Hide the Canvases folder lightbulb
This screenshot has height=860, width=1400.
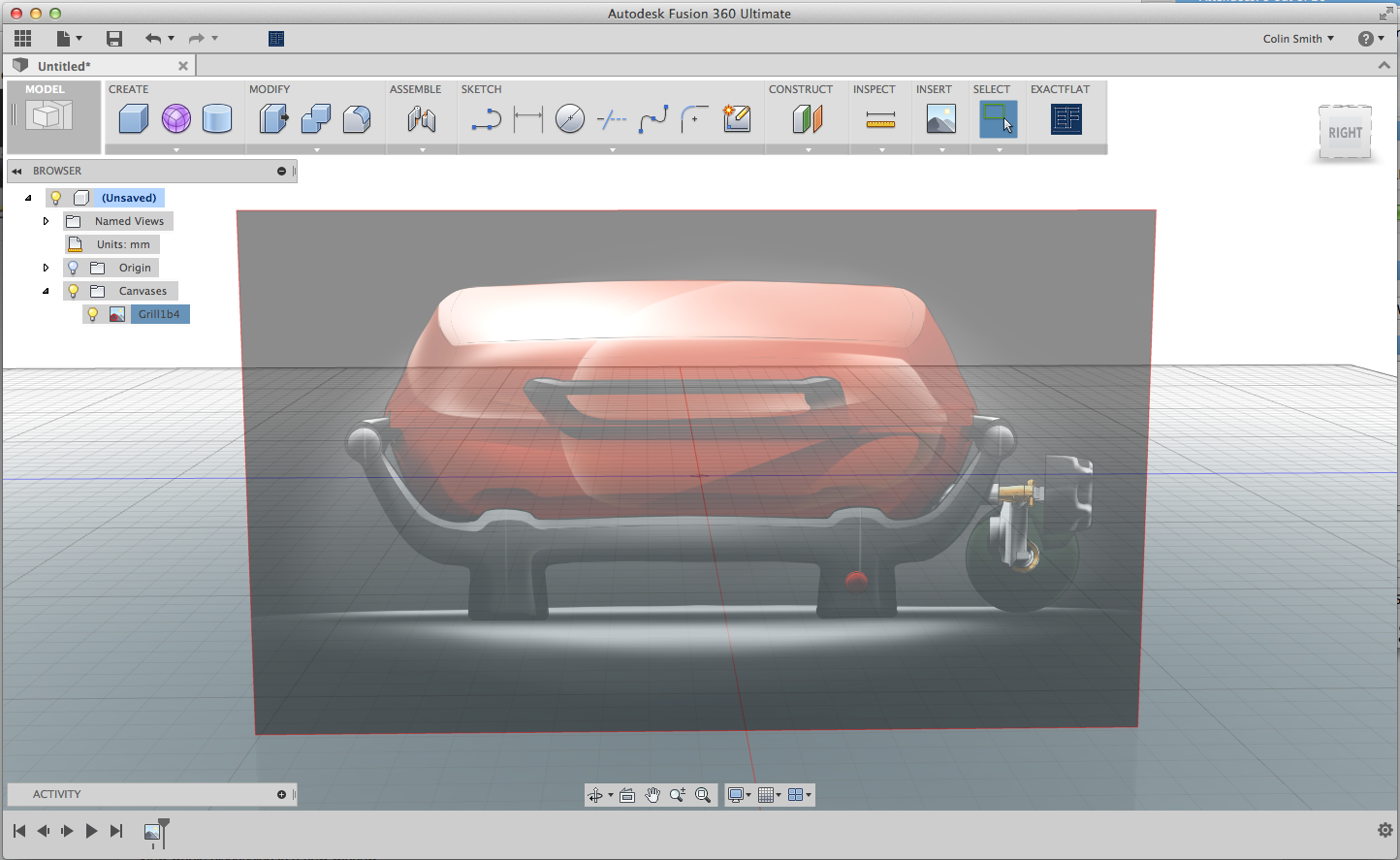(73, 291)
